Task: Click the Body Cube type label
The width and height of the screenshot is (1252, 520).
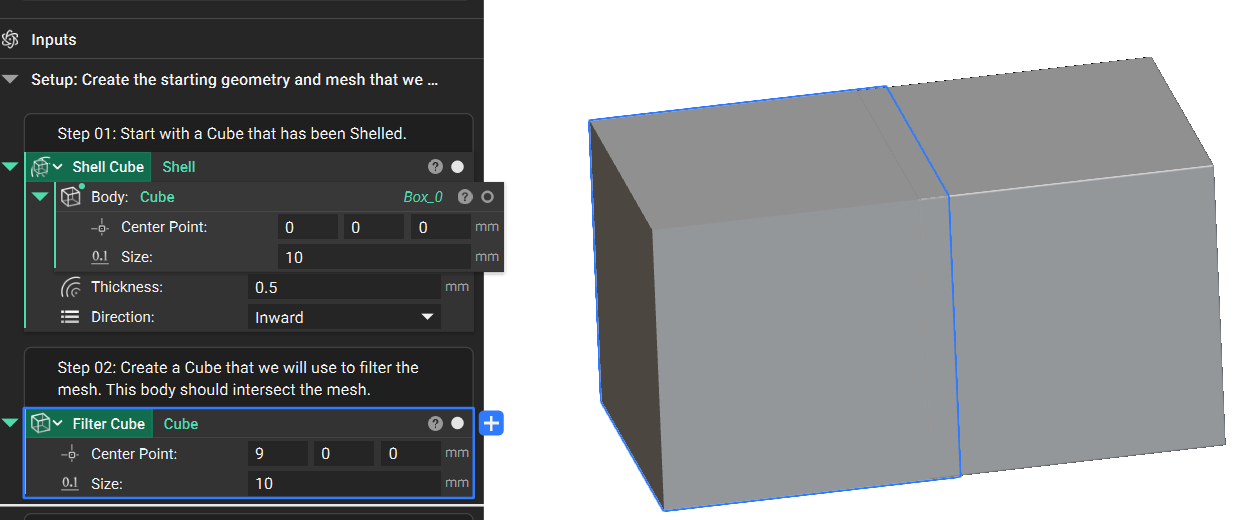Action: coord(157,197)
